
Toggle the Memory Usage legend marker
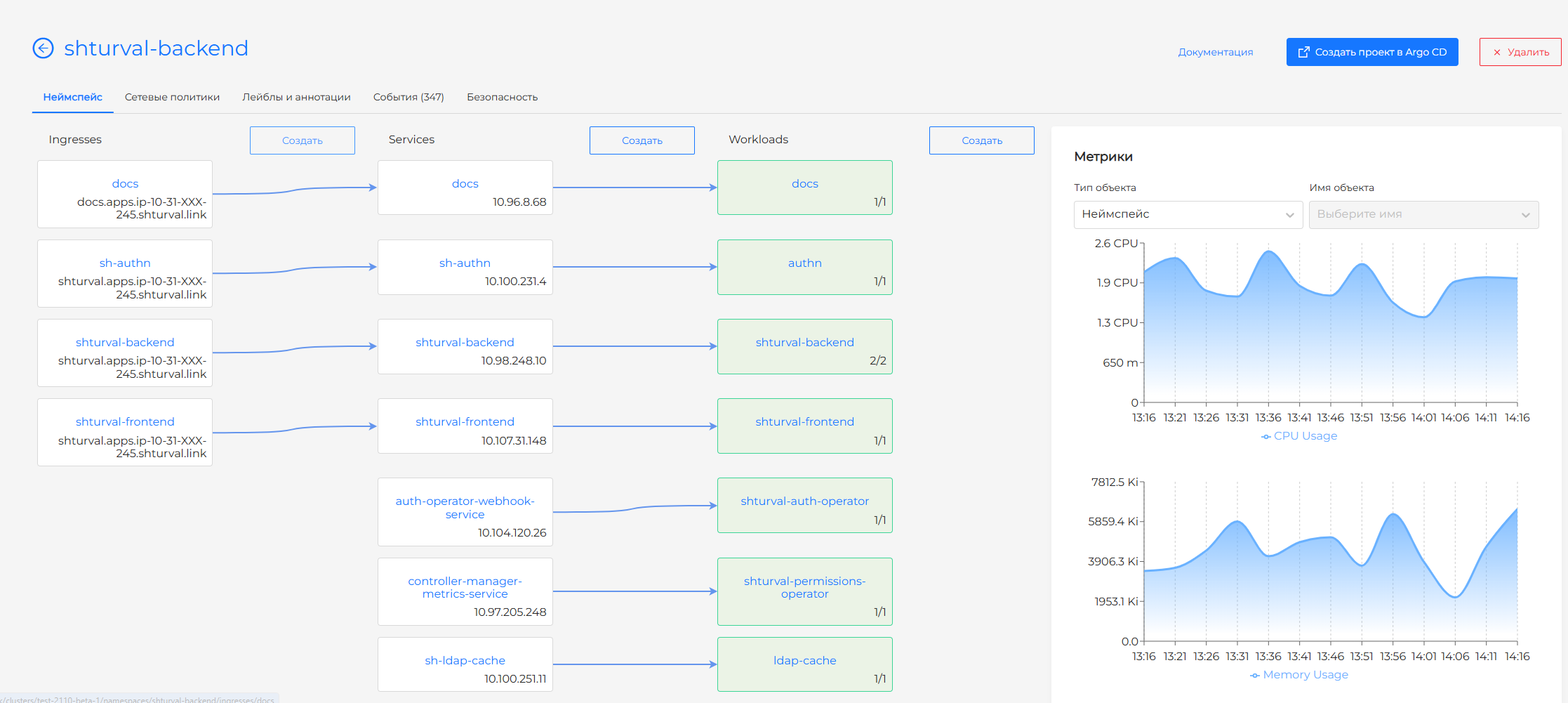tap(1255, 675)
